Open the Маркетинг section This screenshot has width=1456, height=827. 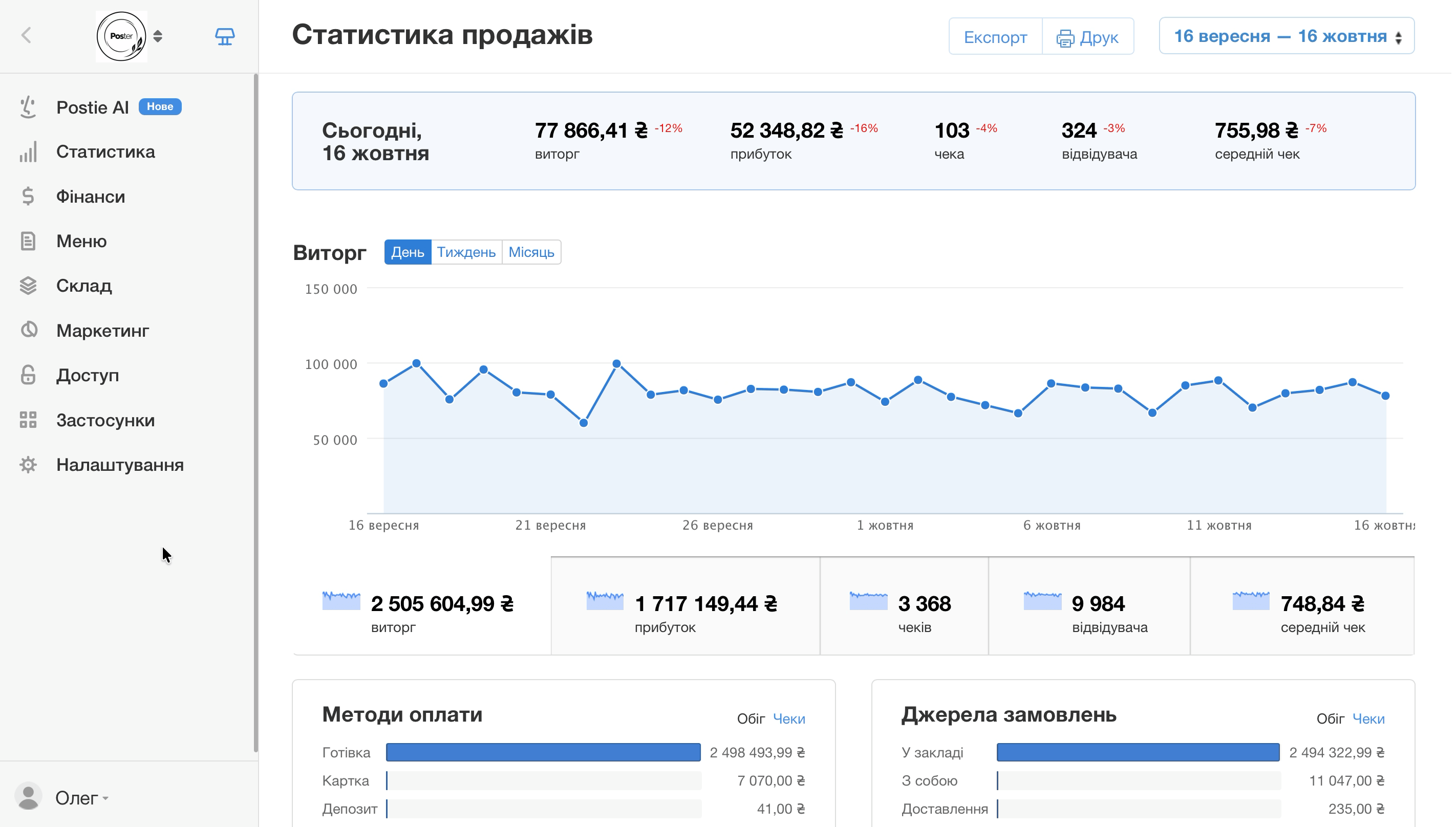[103, 331]
